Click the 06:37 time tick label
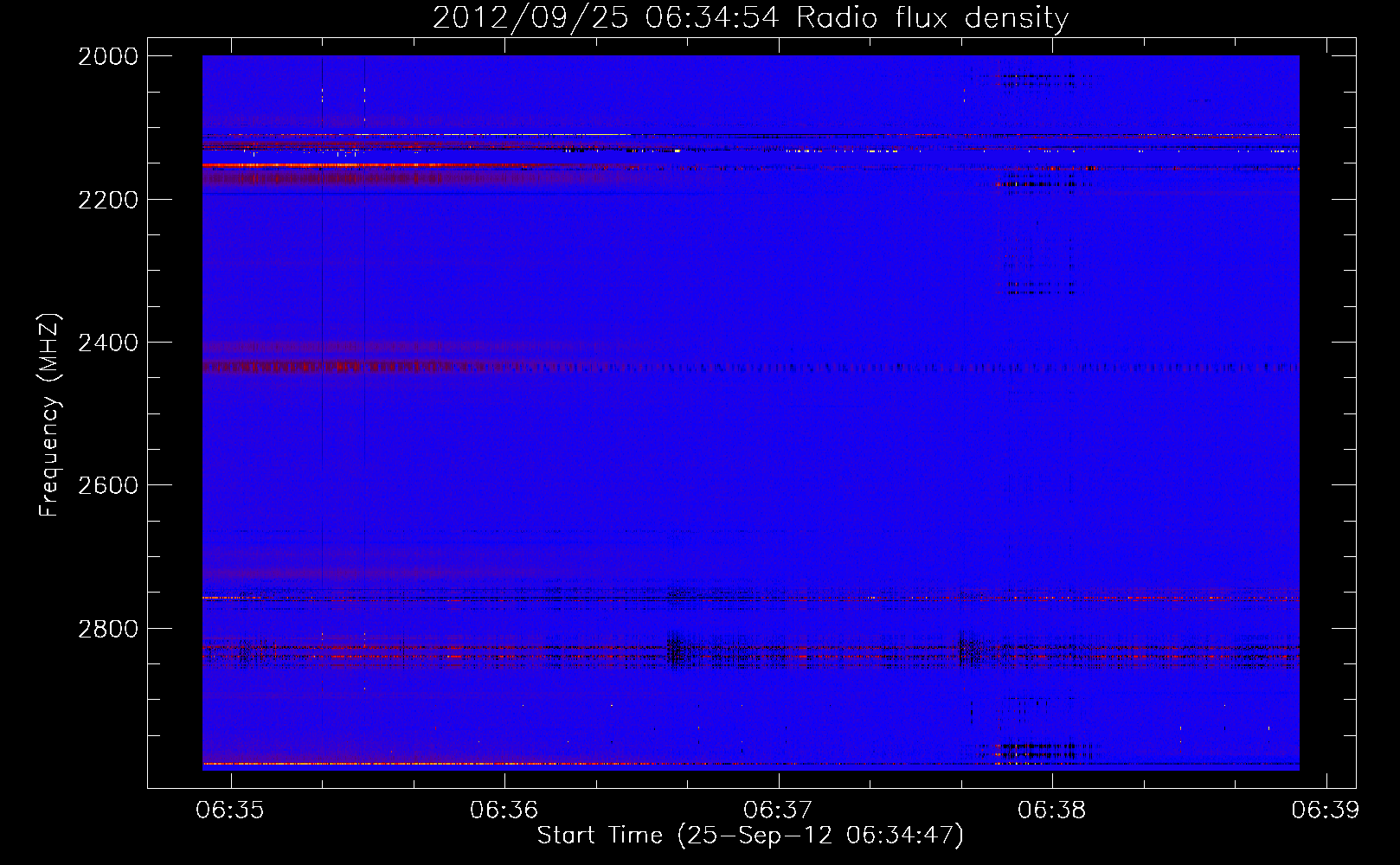This screenshot has height=865, width=1400. (x=778, y=811)
